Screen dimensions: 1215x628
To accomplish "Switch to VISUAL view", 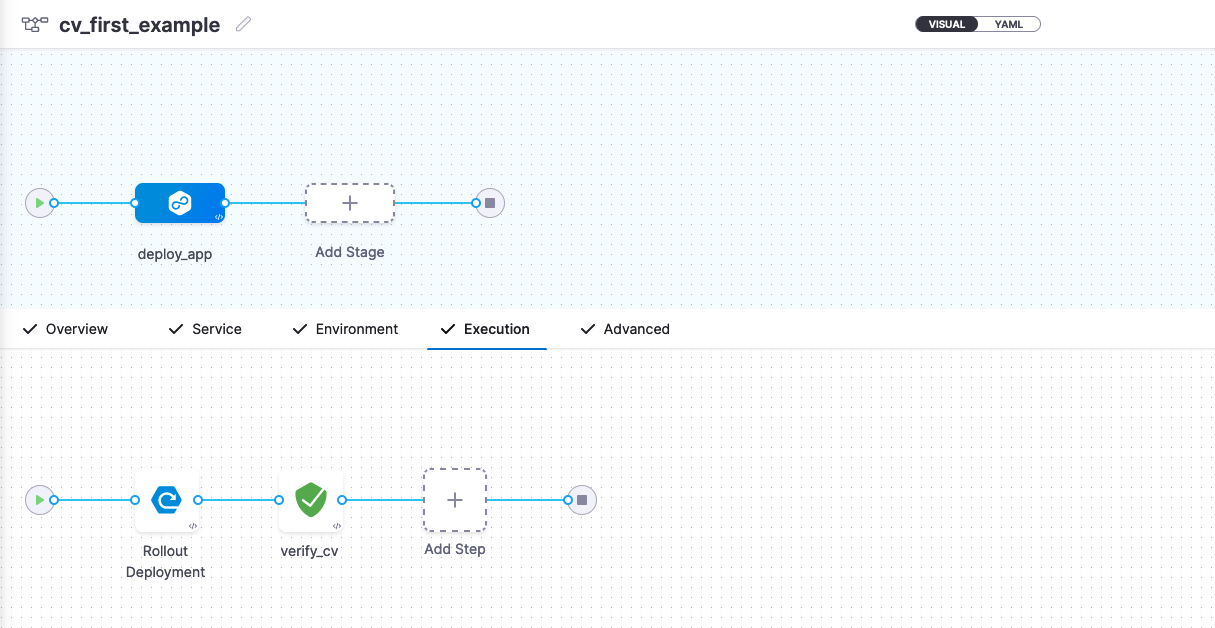I will pyautogui.click(x=946, y=24).
